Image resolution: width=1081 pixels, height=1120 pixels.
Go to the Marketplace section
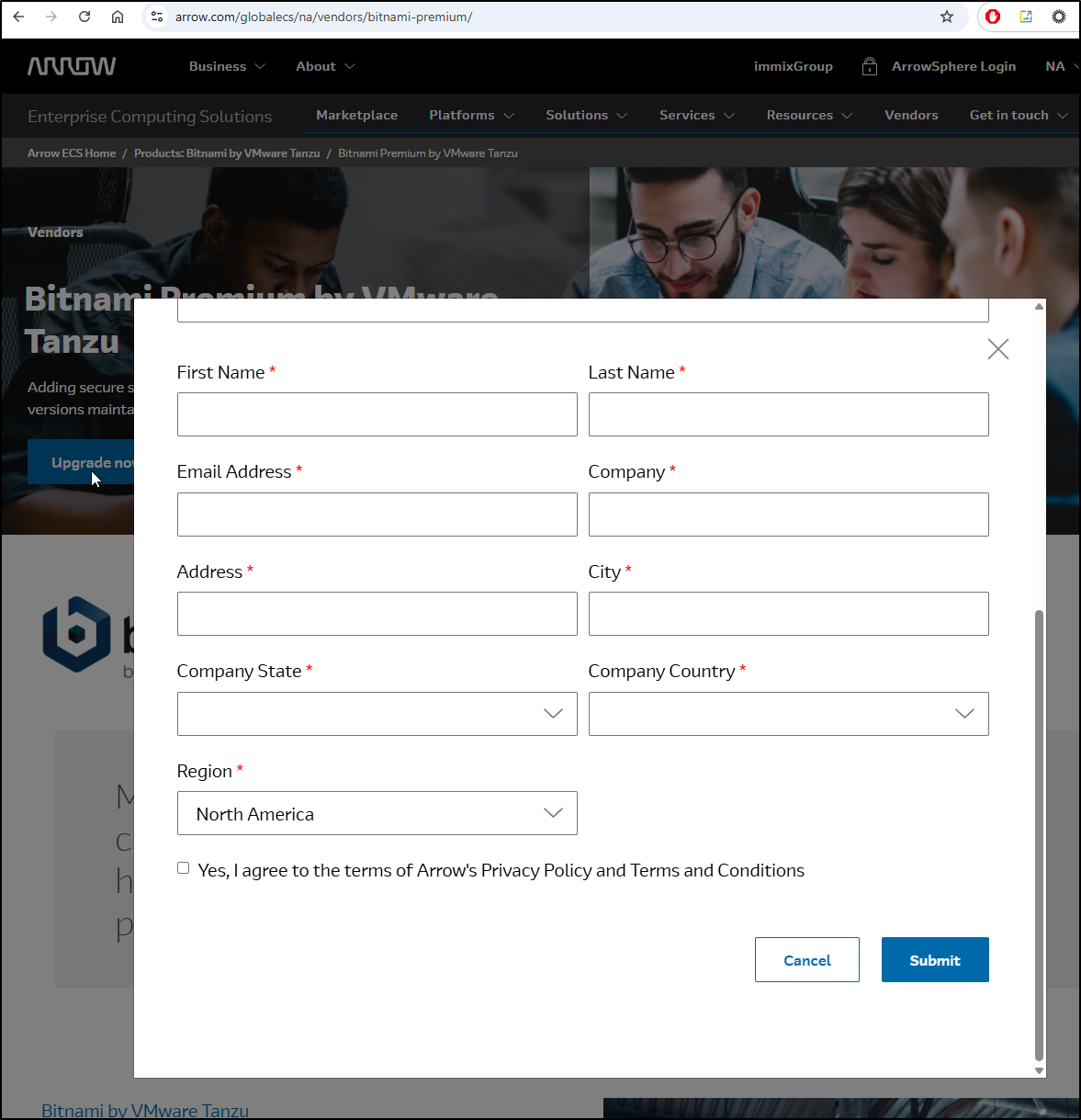(357, 115)
